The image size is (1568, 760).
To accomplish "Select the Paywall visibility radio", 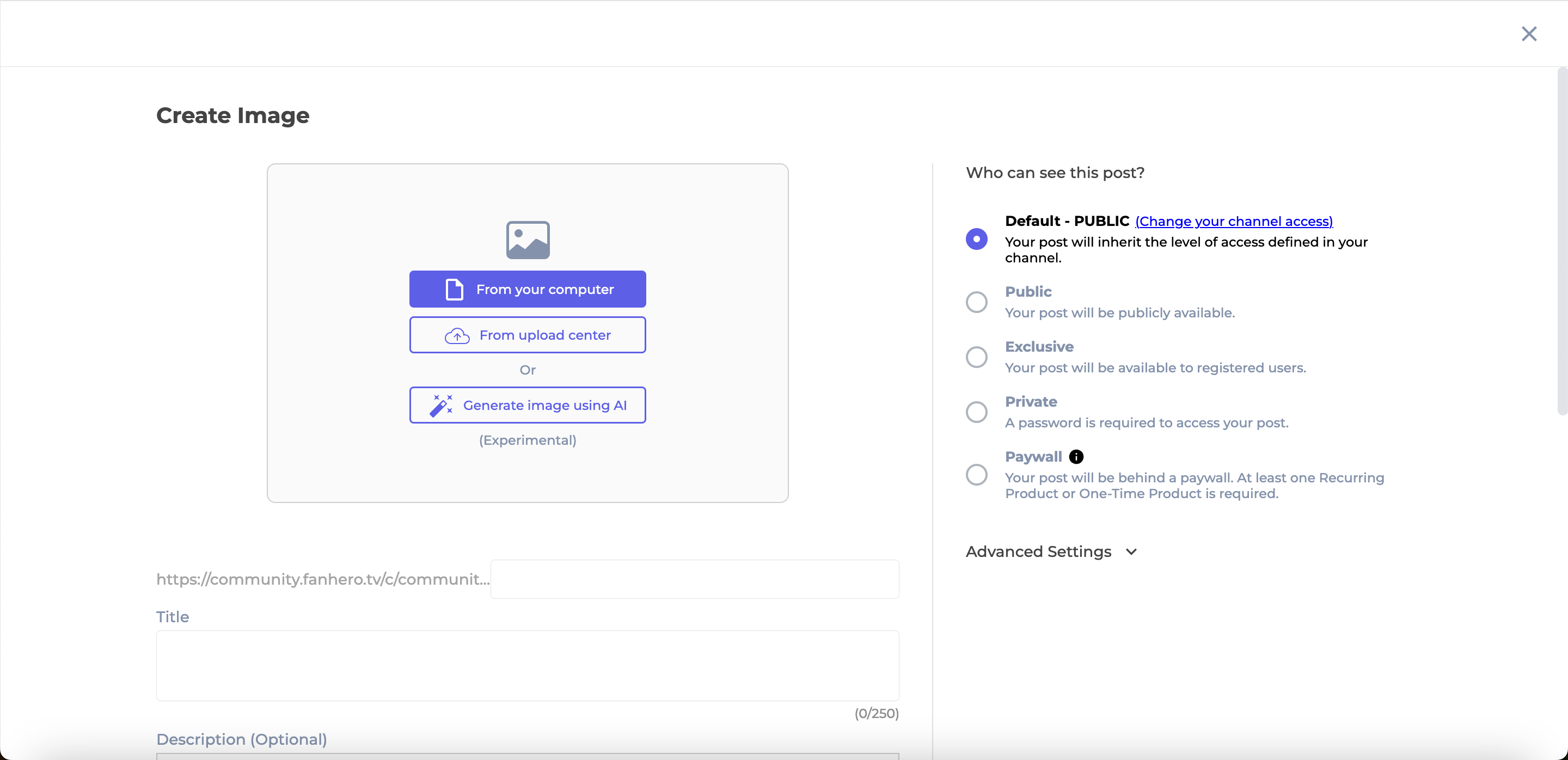I will coord(976,475).
